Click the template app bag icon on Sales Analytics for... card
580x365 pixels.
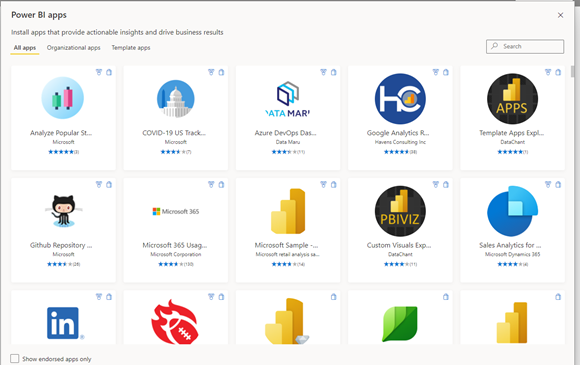(558, 185)
